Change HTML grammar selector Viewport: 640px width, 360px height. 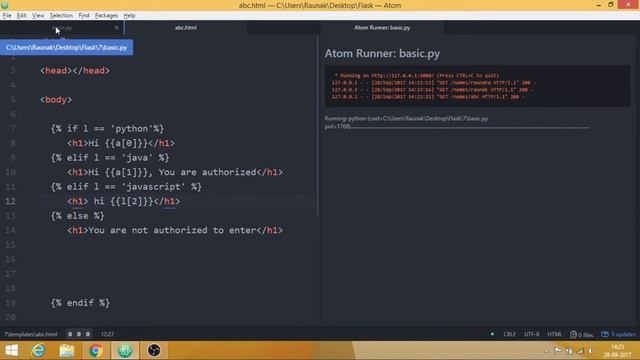(x=554, y=334)
